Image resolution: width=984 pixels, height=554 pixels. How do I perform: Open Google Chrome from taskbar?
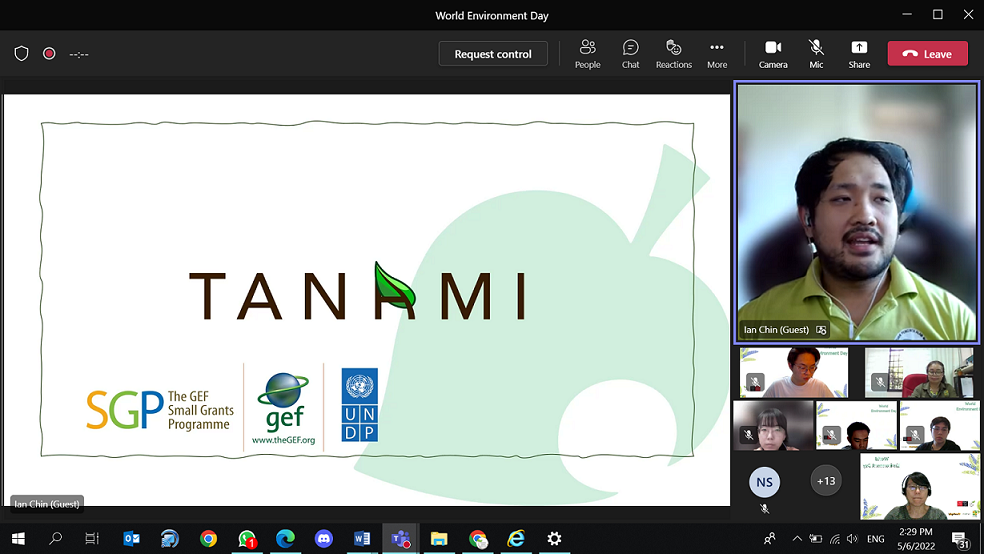(x=208, y=538)
